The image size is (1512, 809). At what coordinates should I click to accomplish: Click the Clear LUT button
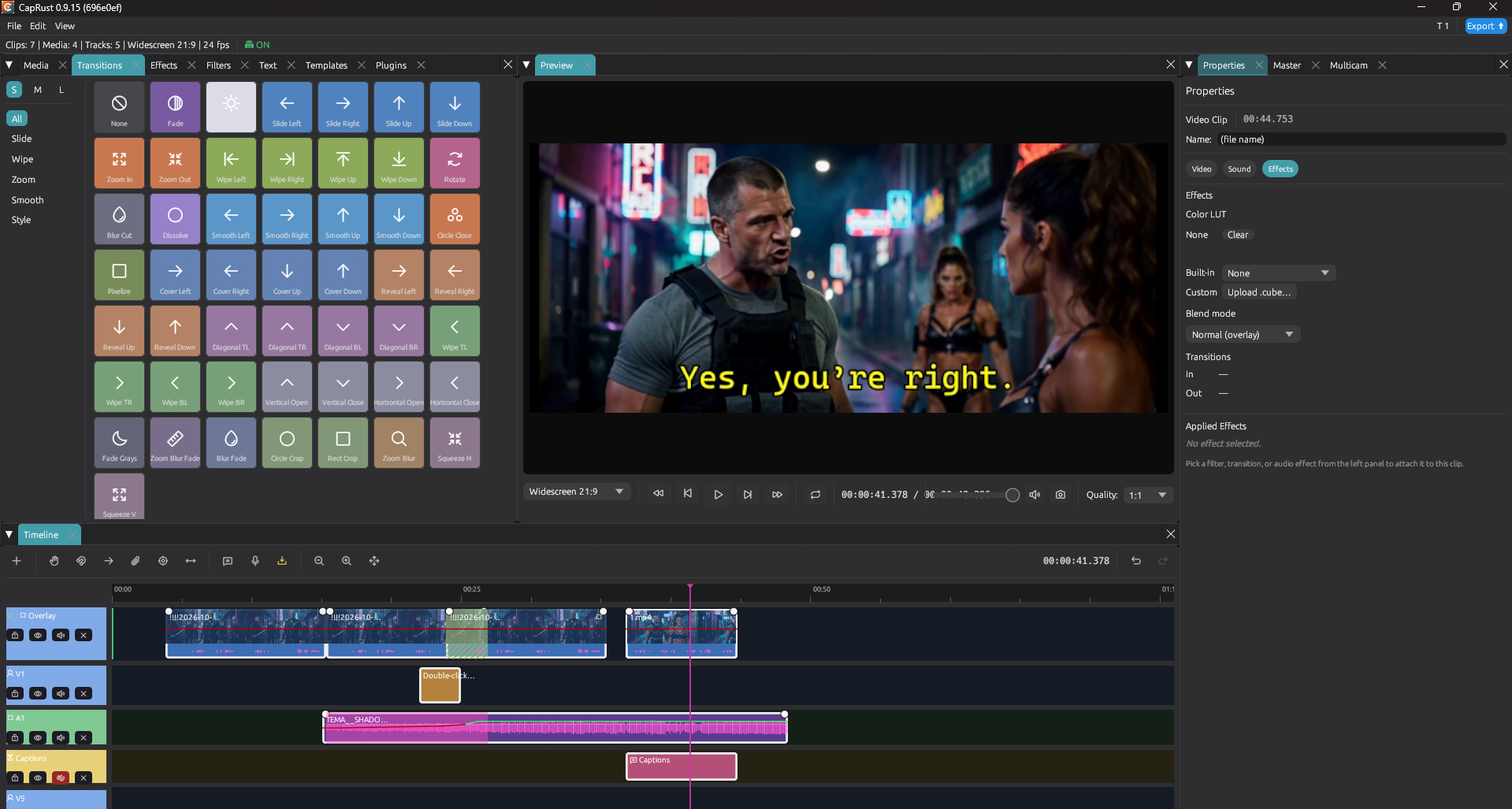[x=1237, y=235]
